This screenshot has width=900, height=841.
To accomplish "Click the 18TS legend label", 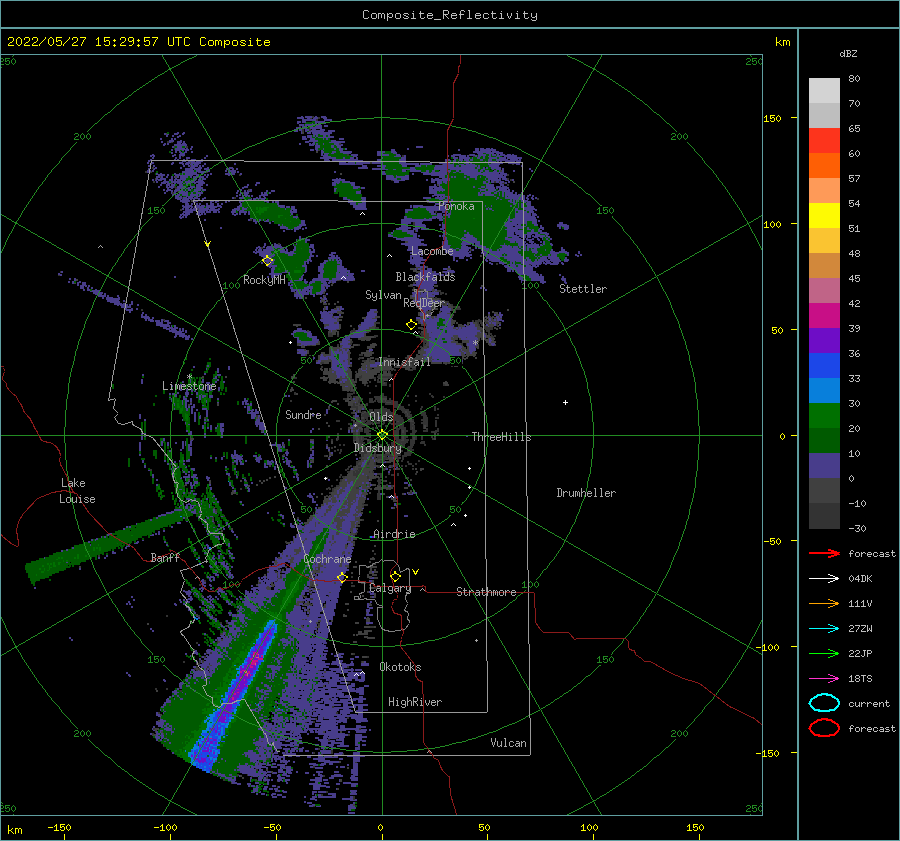I will (x=860, y=679).
